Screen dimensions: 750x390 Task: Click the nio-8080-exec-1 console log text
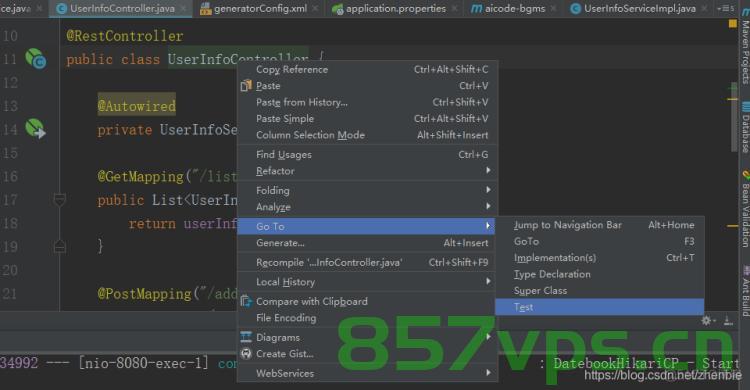[x=143, y=363]
